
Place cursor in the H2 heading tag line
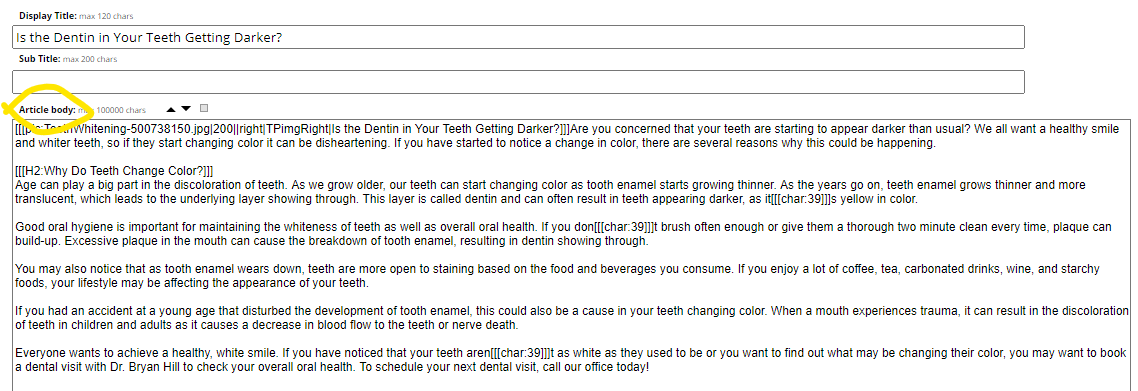[x=114, y=172]
